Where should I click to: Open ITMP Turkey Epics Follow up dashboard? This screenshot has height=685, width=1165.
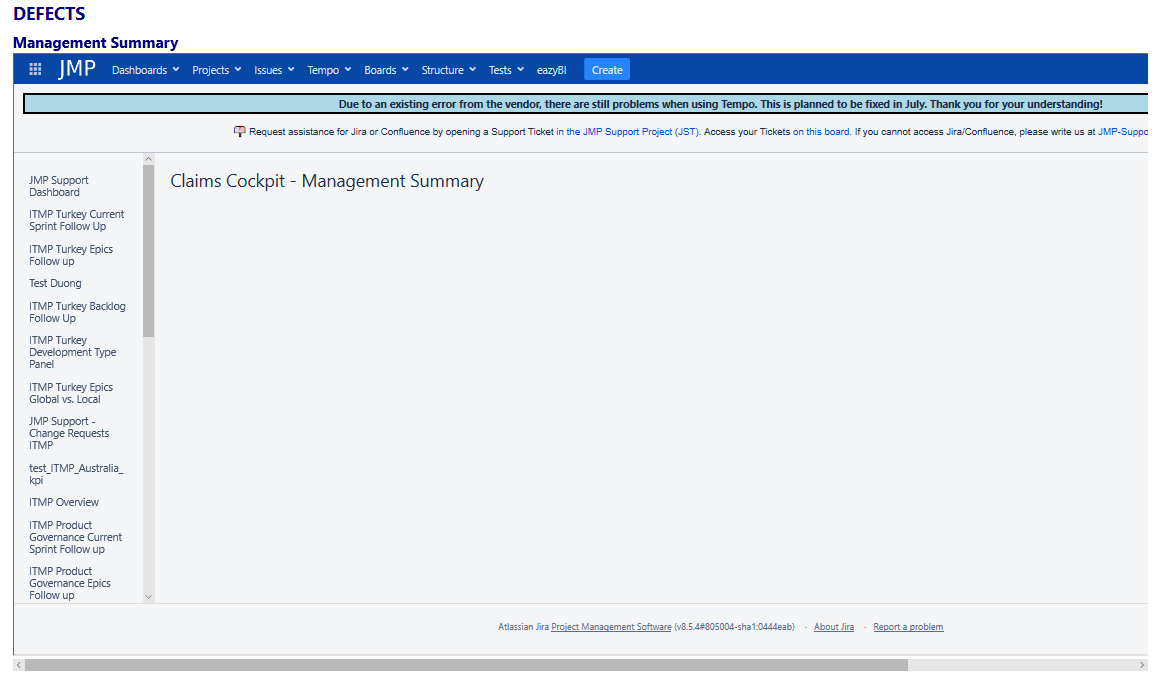tap(71, 255)
